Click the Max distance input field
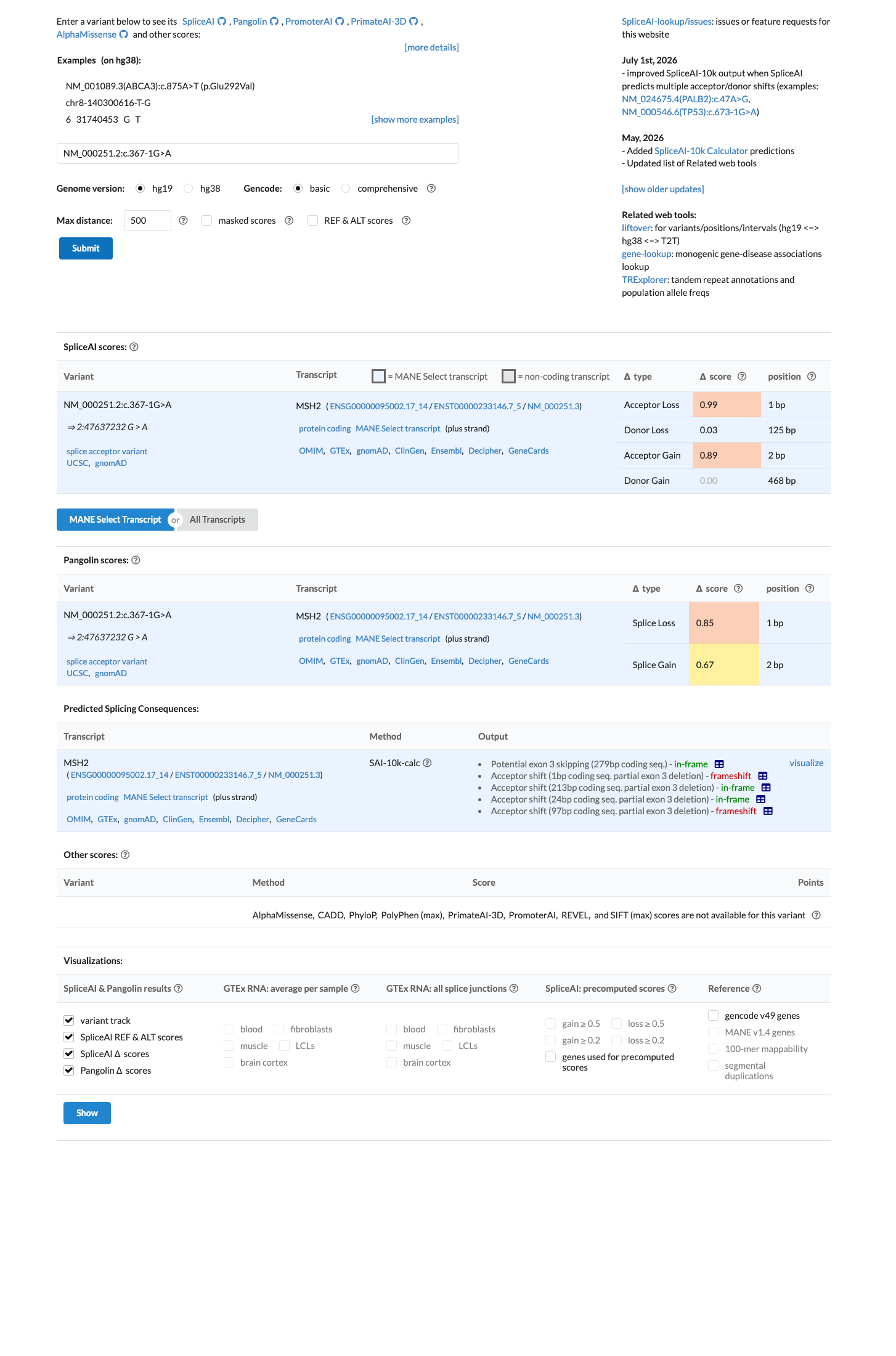Viewport: 896px width, 1356px height. click(x=147, y=221)
